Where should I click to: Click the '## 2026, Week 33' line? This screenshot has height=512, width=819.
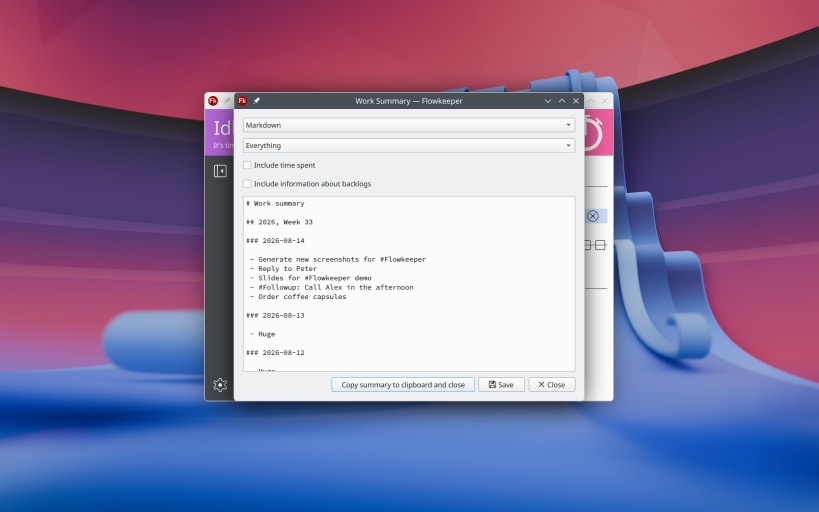(279, 222)
